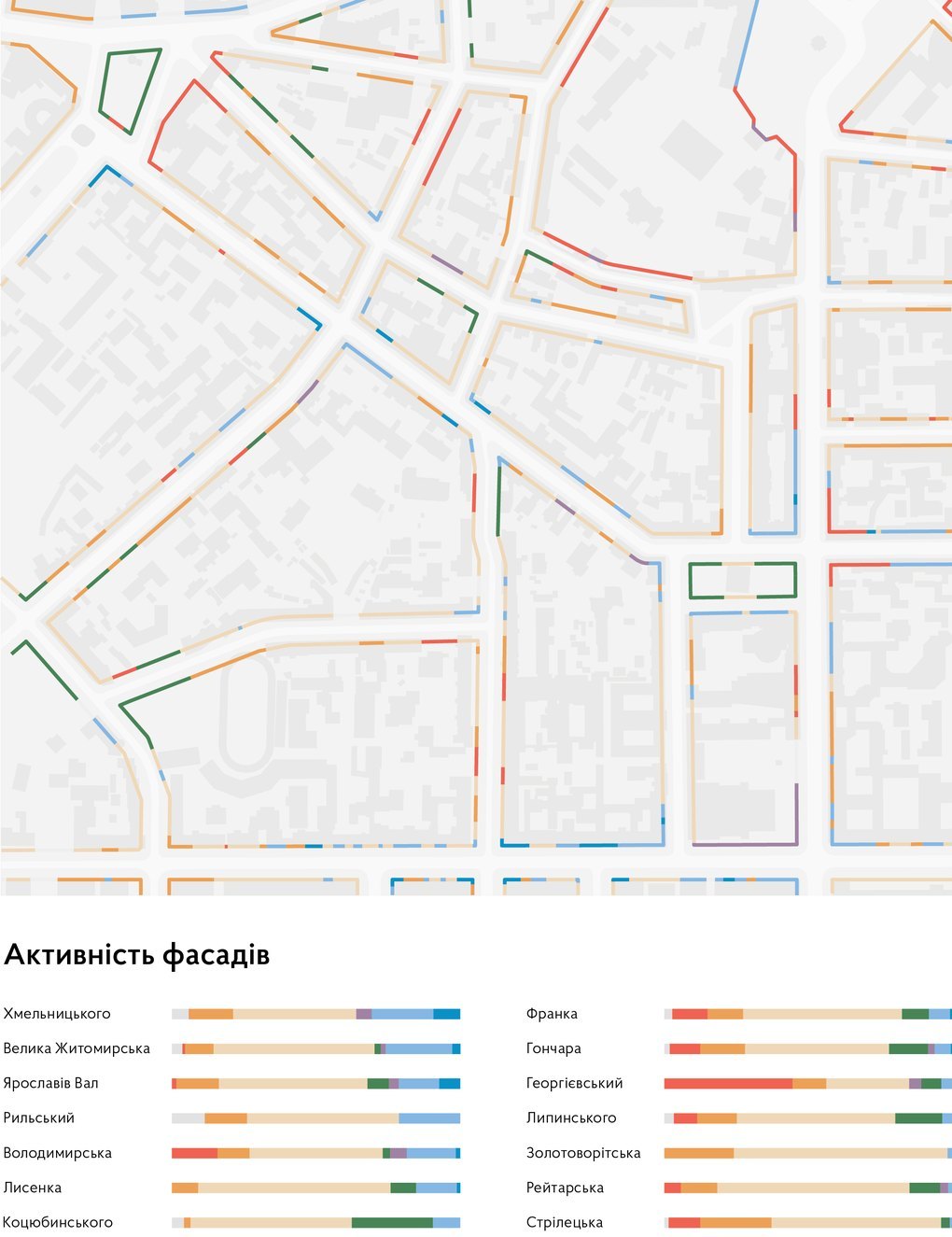Image resolution: width=952 pixels, height=1237 pixels.
Task: Click the Велика Житомирська activity bar
Action: 316,1048
